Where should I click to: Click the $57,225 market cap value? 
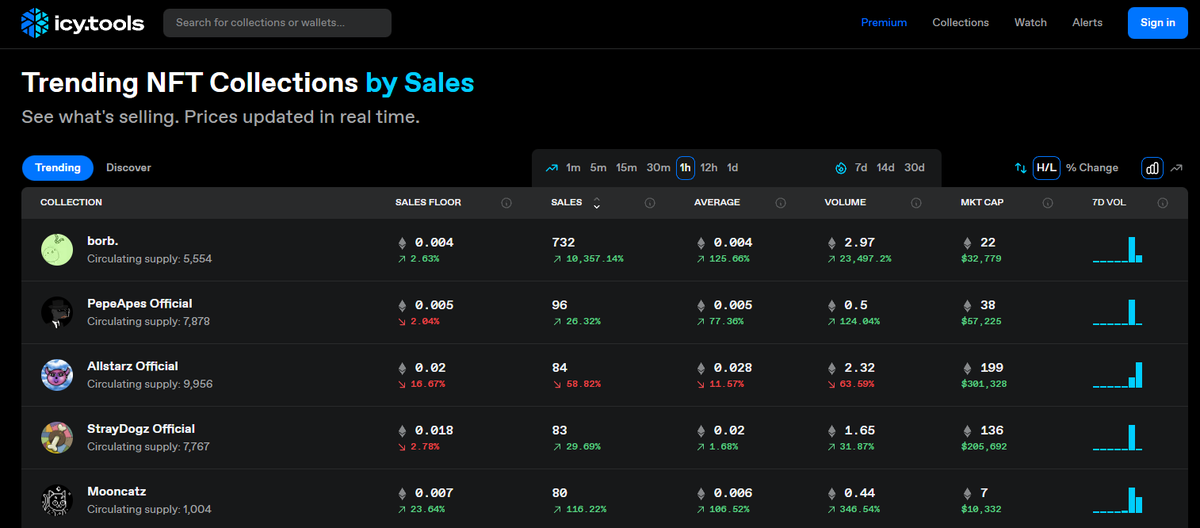click(981, 321)
